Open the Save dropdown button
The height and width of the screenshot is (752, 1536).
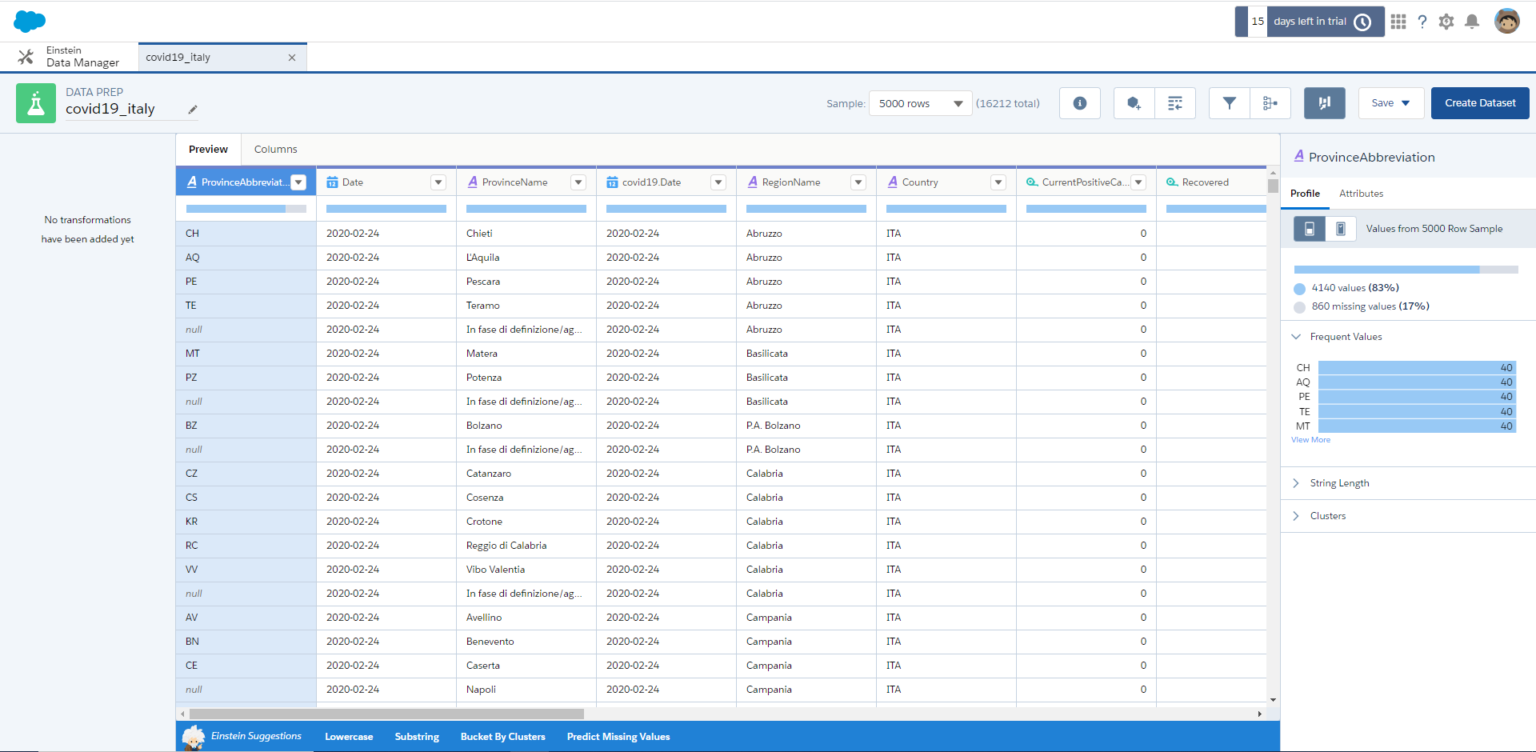pyautogui.click(x=1391, y=103)
